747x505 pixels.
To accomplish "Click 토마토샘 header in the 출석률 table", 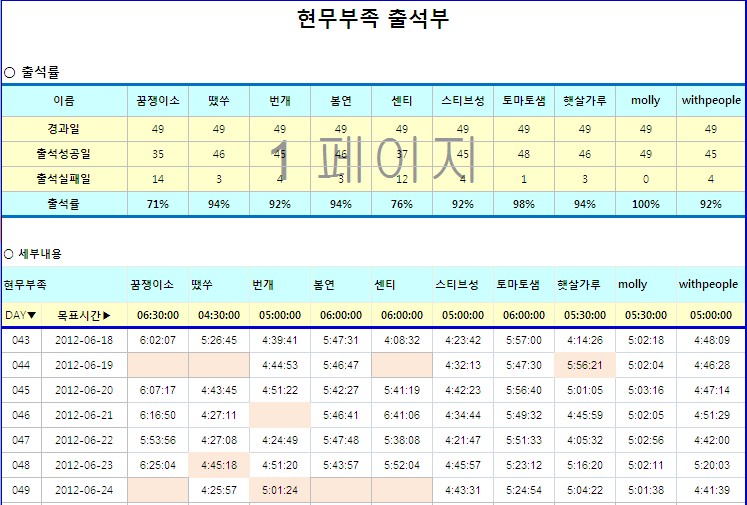I will (x=524, y=101).
